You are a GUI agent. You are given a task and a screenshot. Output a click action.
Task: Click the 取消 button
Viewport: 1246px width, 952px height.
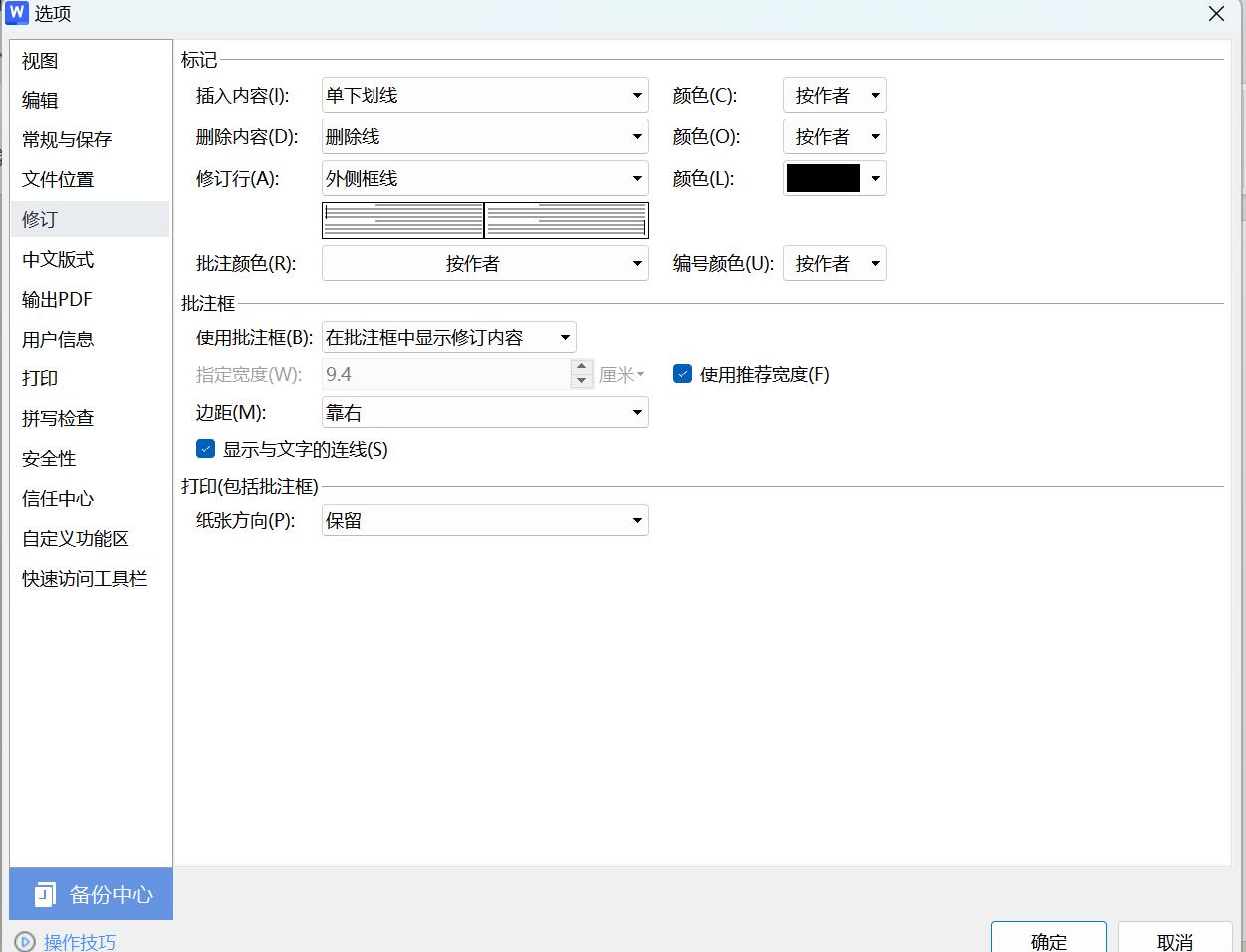point(1175,940)
